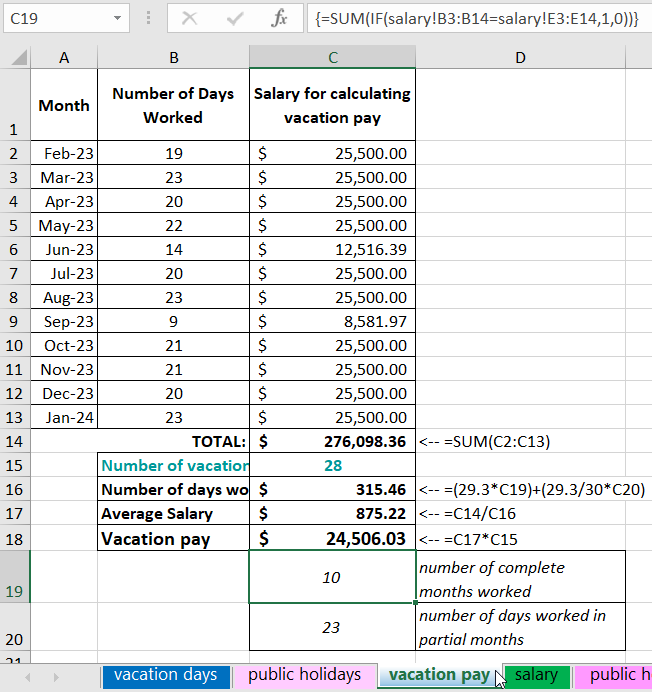
Task: Click the next sheet scroll arrow
Action: pyautogui.click(x=56, y=677)
